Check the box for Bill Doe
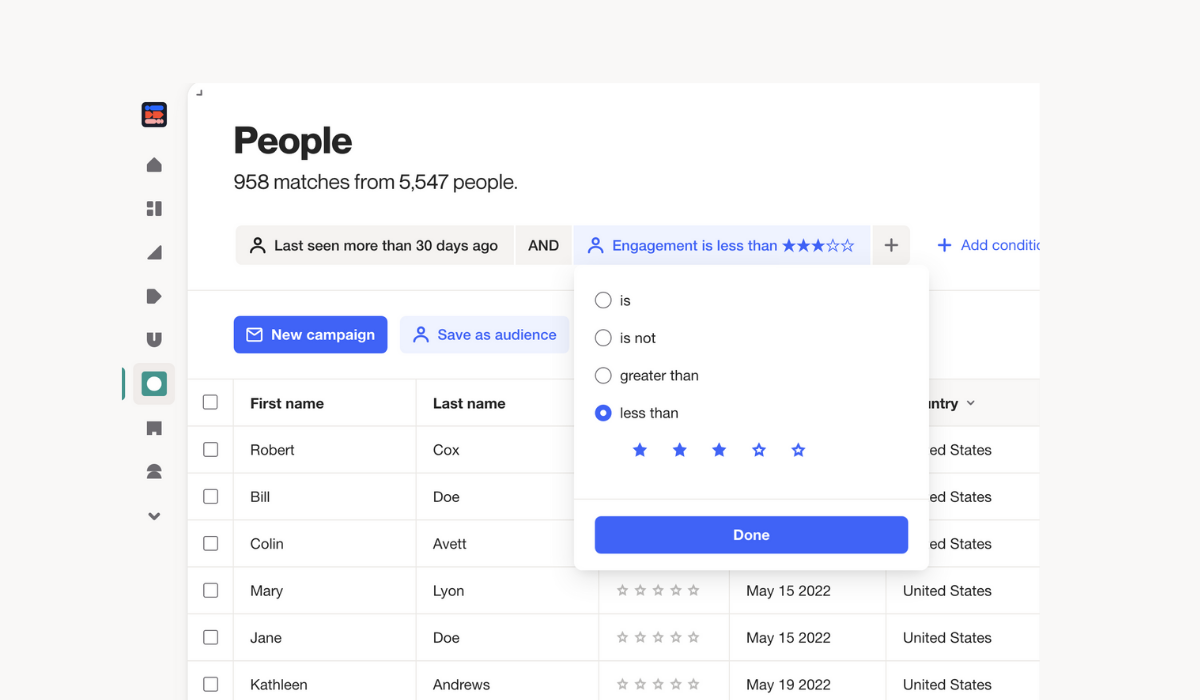This screenshot has height=700, width=1200. point(210,497)
